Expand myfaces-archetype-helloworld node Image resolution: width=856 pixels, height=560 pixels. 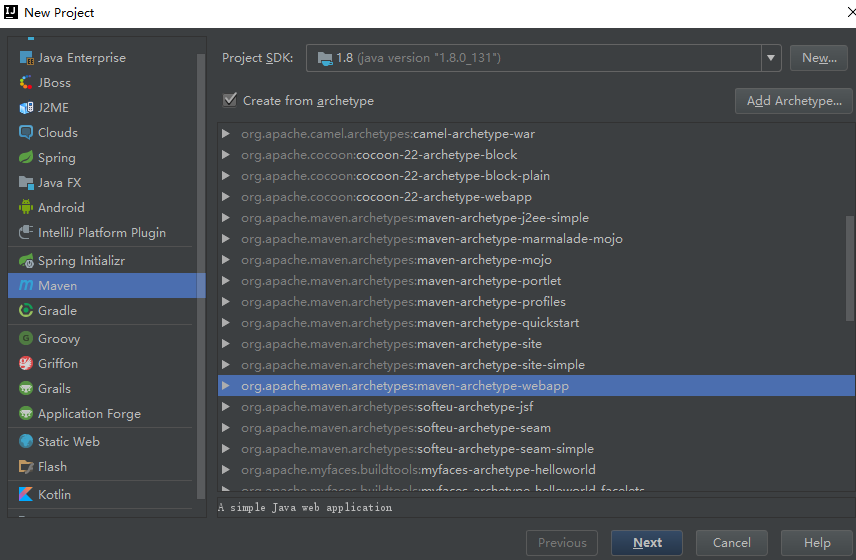pos(225,469)
